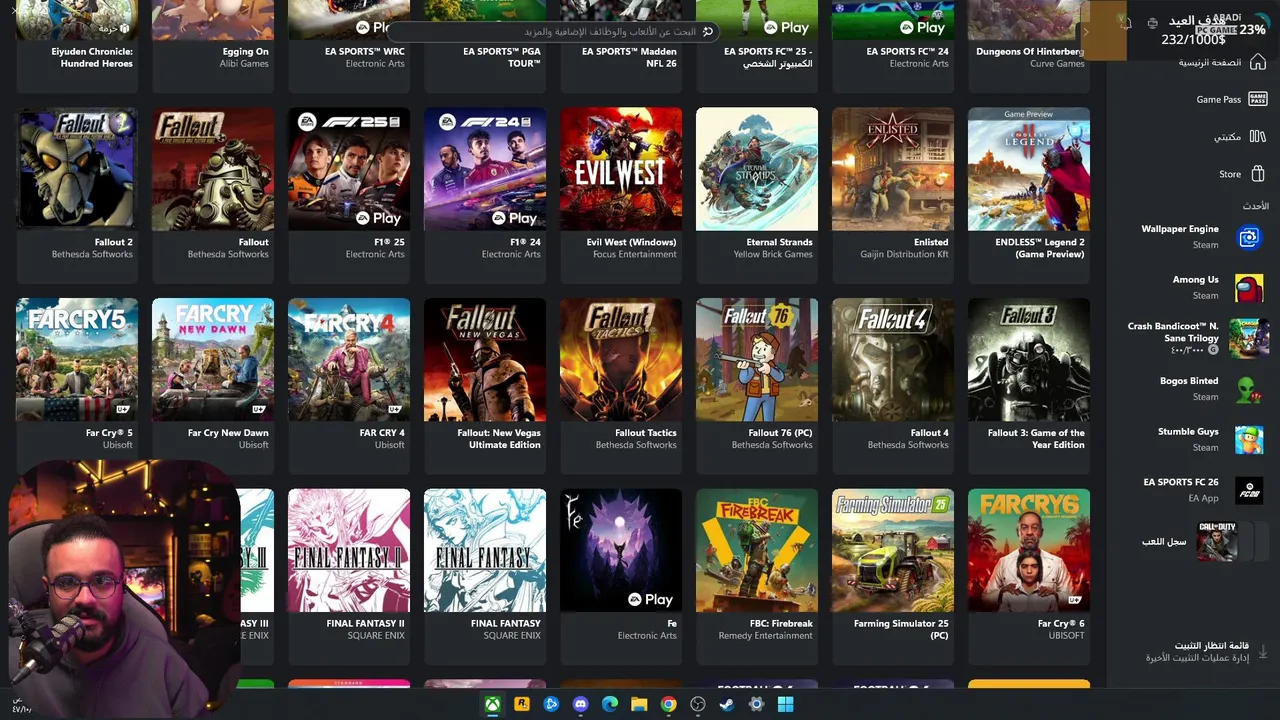
Task: Open the Xbox app taskbar icon
Action: 492,704
